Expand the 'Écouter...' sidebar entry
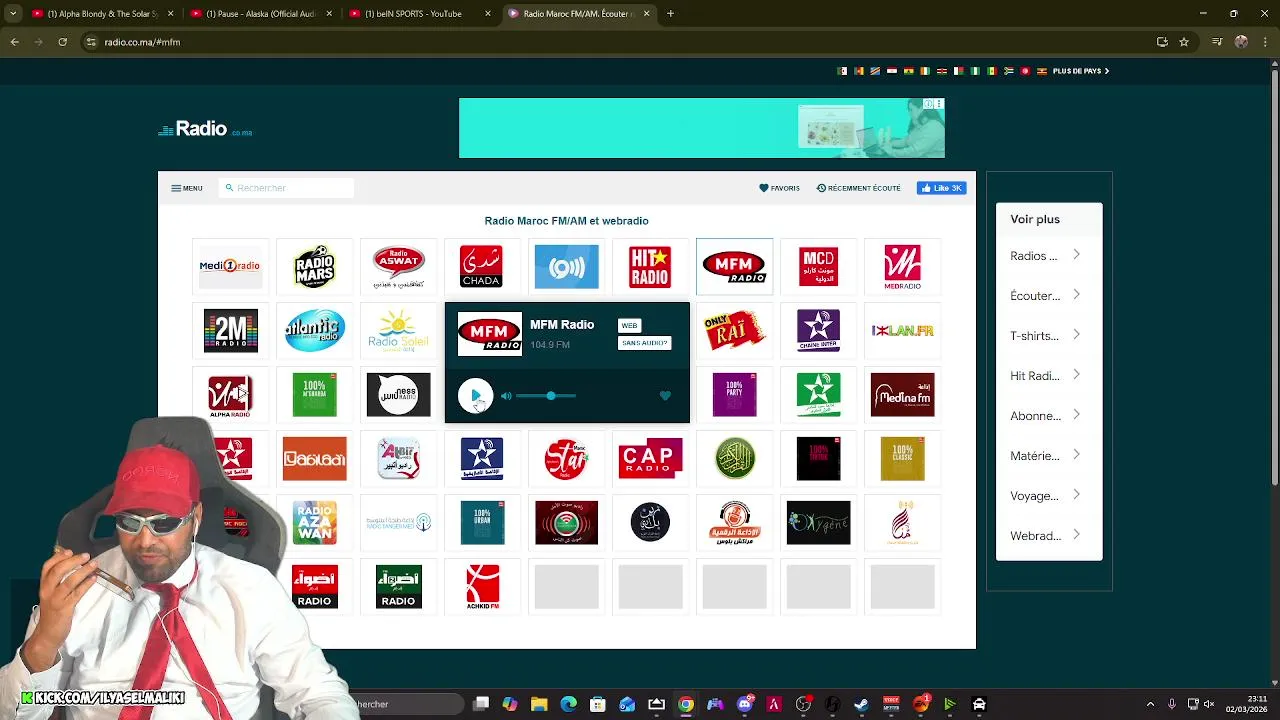Screen dimensions: 1280x720 [1045, 296]
